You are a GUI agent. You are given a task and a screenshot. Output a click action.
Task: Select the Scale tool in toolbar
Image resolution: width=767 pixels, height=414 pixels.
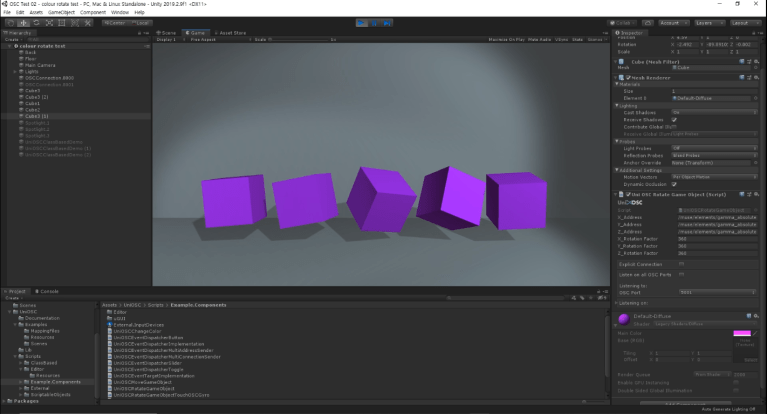50,21
